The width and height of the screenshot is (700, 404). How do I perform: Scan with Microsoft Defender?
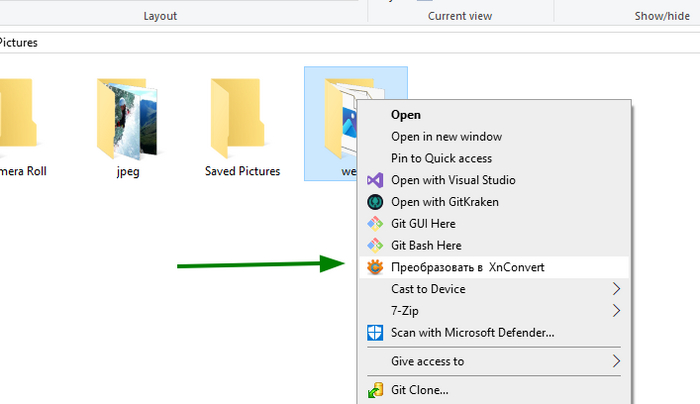pyautogui.click(x=472, y=332)
